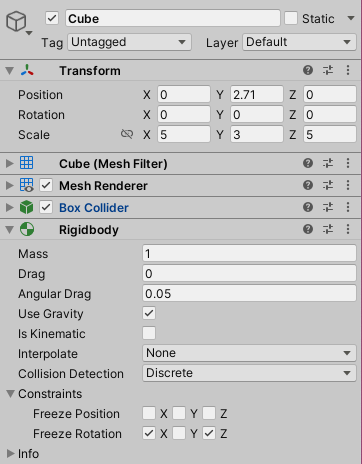The height and width of the screenshot is (464, 362).
Task: Click the Mesh Filter grid icon
Action: point(27,163)
